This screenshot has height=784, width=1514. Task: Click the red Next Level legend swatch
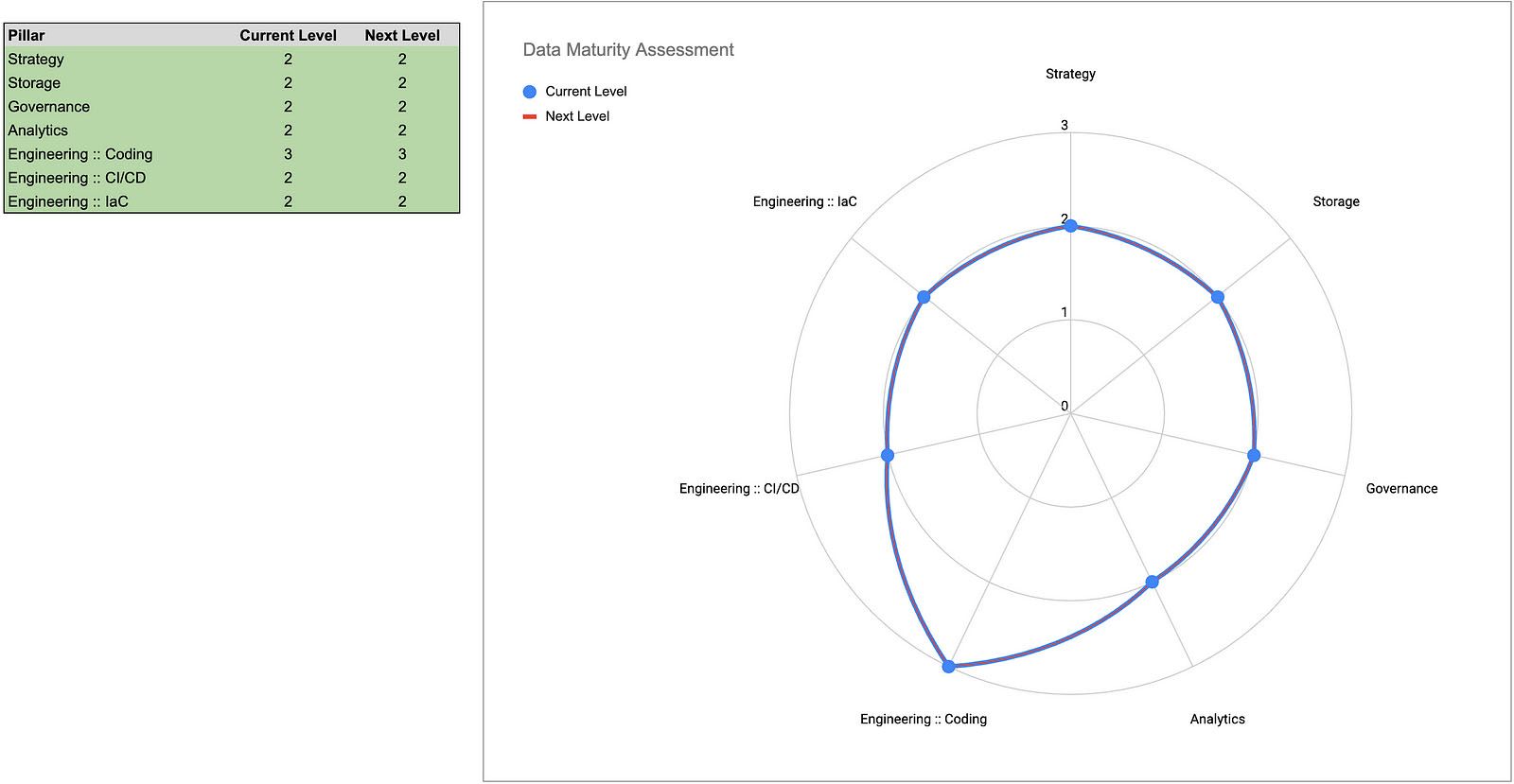tap(530, 116)
